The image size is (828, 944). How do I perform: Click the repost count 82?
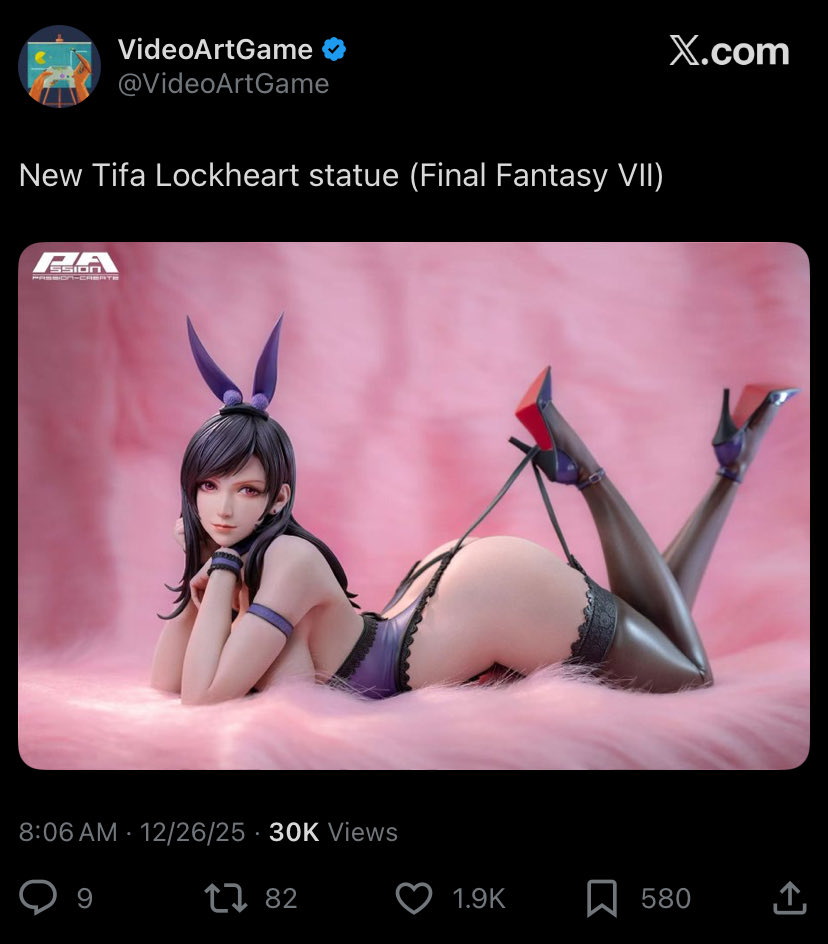point(281,898)
